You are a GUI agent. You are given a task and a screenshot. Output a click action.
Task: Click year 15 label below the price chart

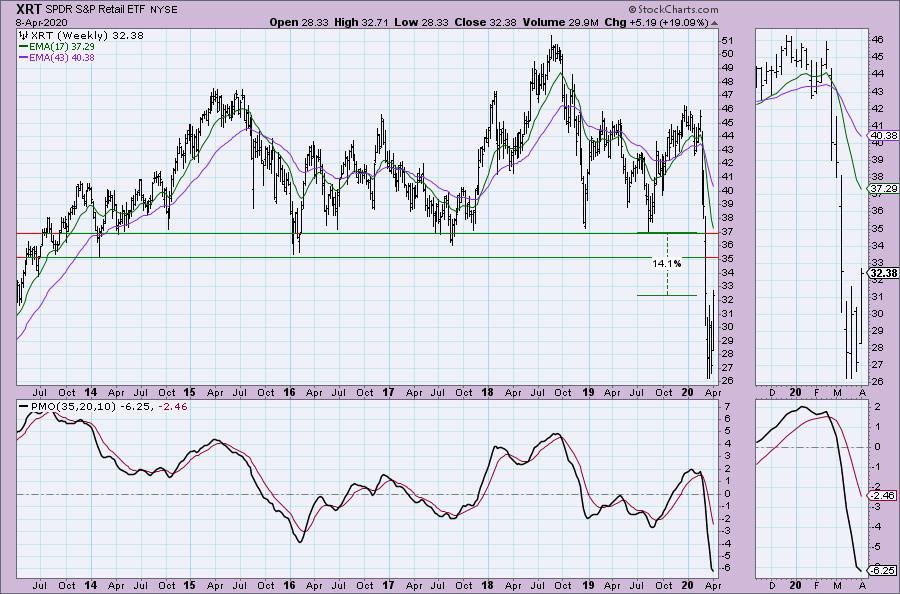[x=189, y=393]
